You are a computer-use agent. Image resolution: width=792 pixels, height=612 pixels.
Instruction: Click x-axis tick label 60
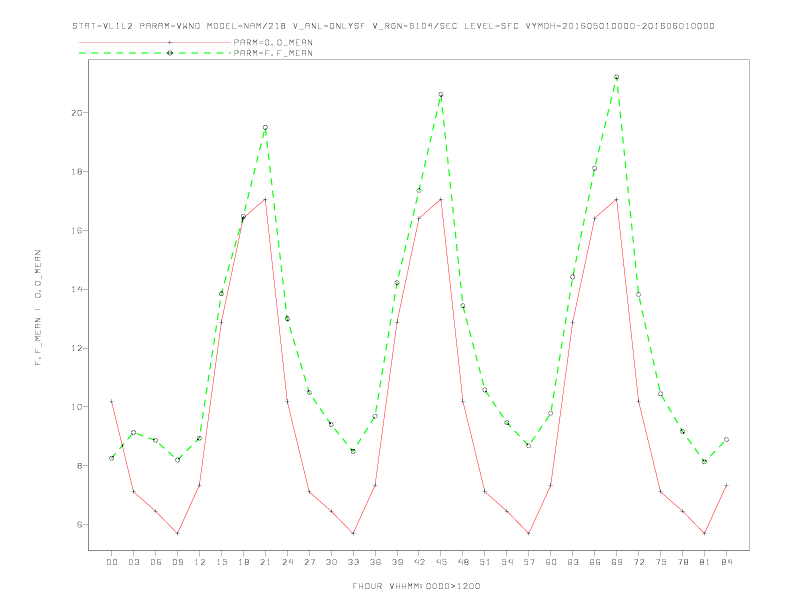point(551,562)
